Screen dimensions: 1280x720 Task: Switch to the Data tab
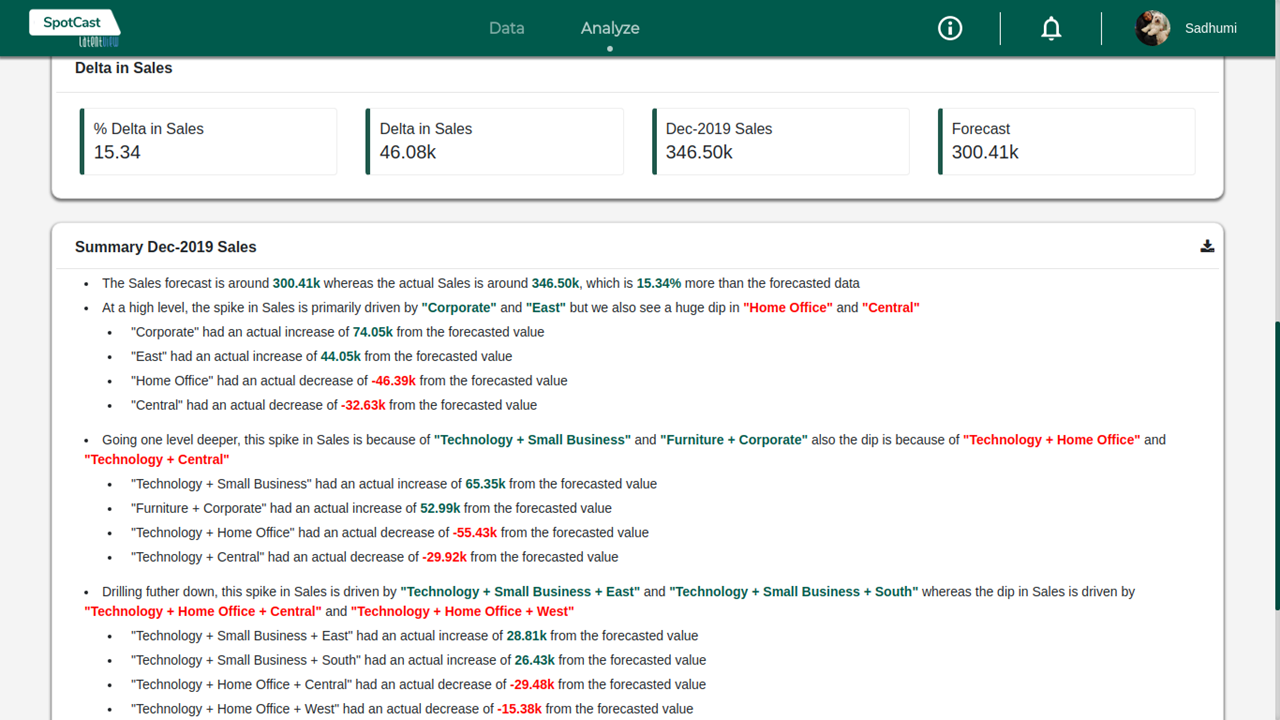point(507,28)
